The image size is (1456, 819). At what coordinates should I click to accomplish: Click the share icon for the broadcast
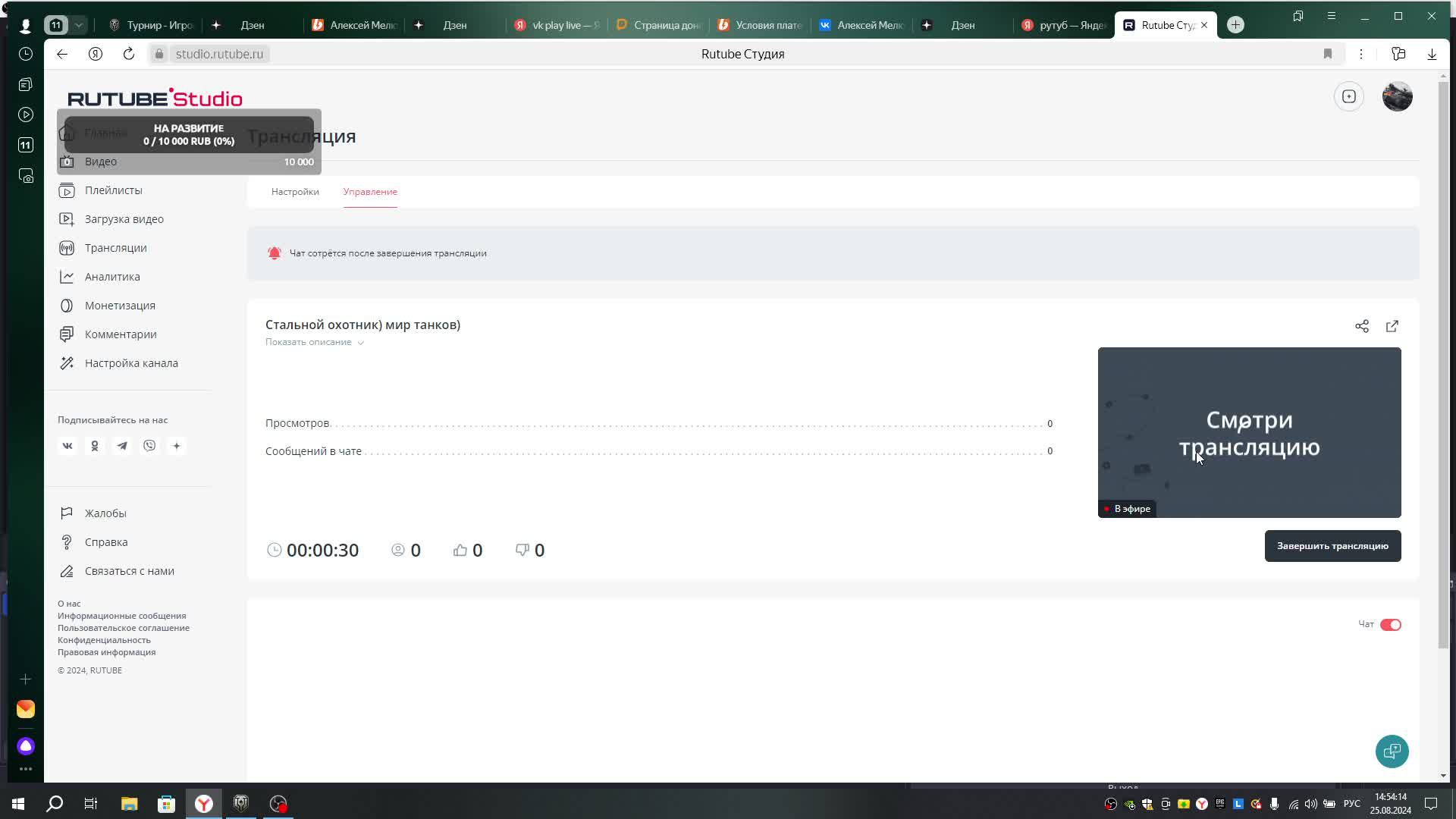point(1362,326)
